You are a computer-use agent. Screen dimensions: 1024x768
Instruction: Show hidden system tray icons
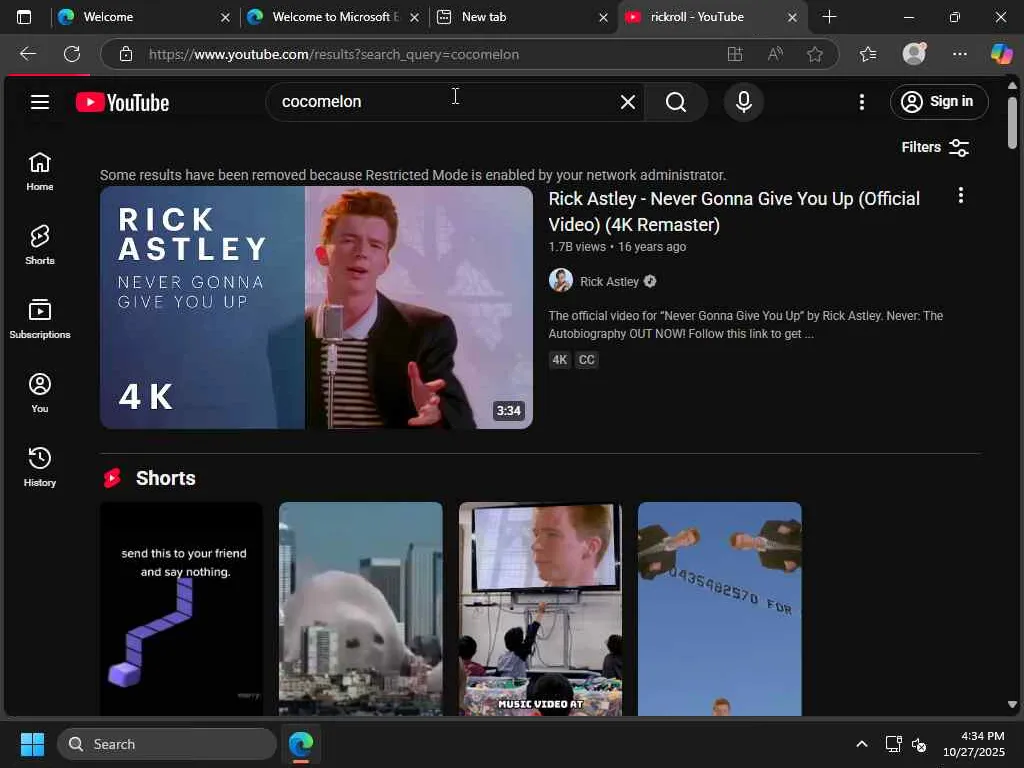coord(862,744)
